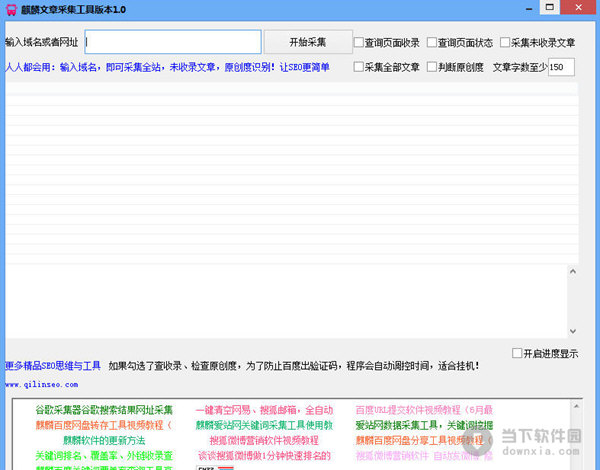The width and height of the screenshot is (600, 470).
Task: Toggle the 查询页面状态 checkbox
Action: pos(432,43)
